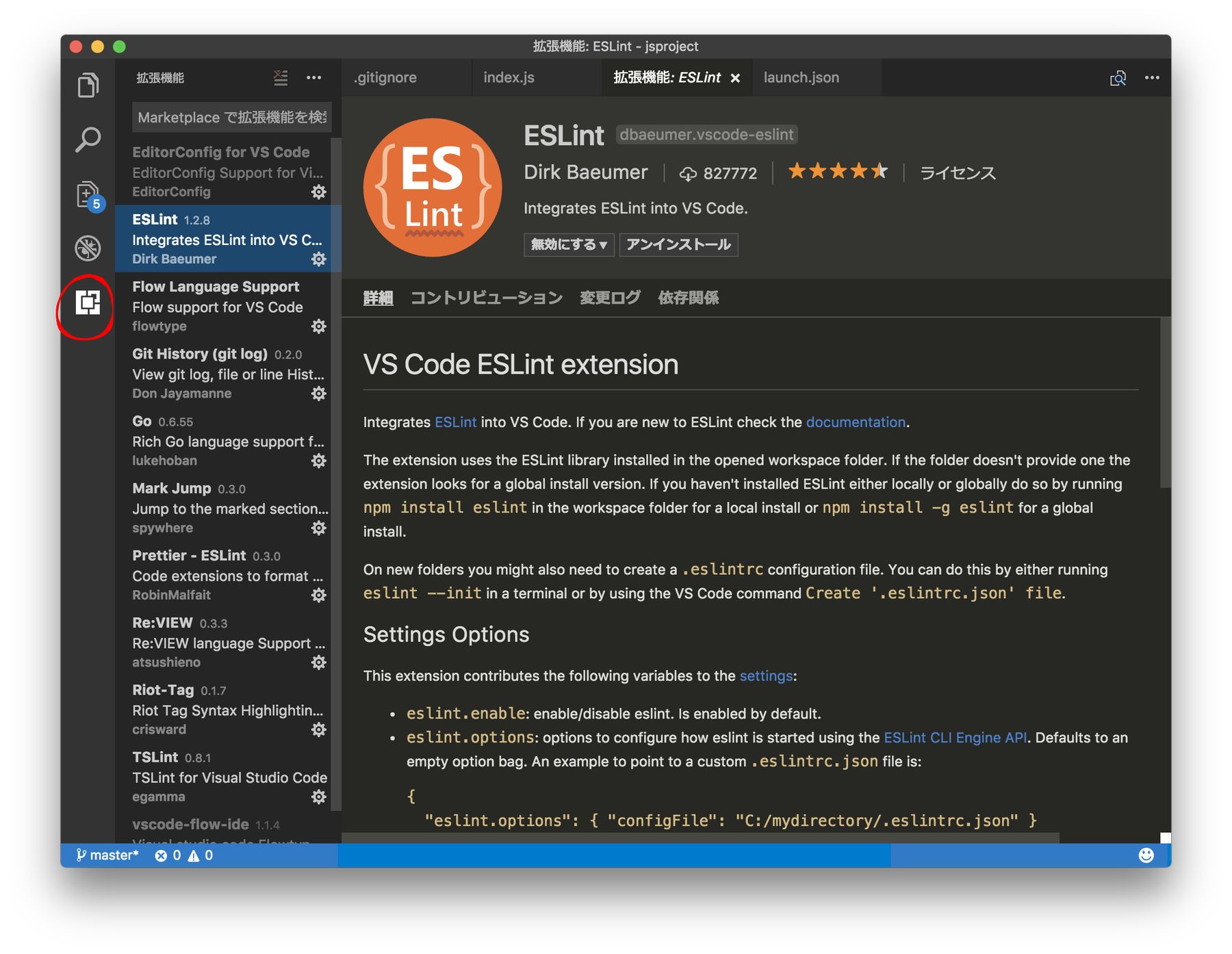The width and height of the screenshot is (1232, 954).
Task: Open extensions panel more actions menu
Action: click(x=314, y=78)
